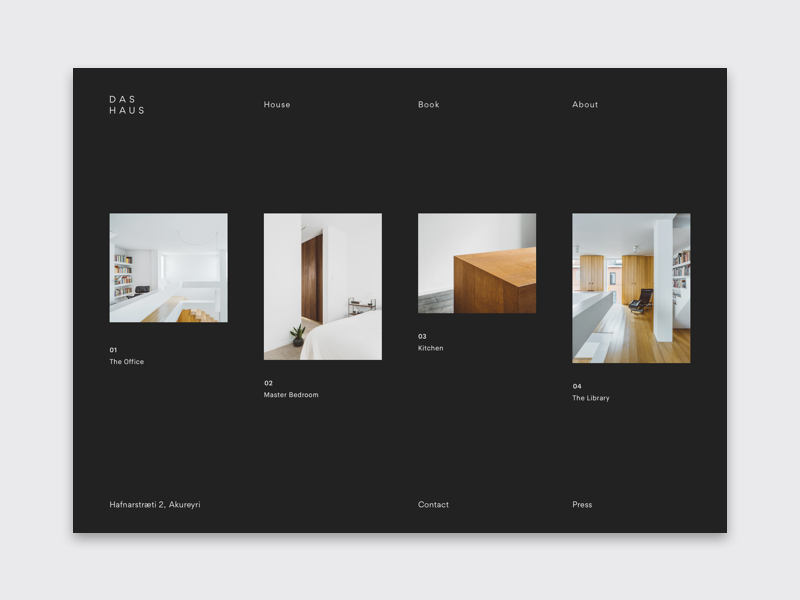The height and width of the screenshot is (600, 800).
Task: Open the Contact footer link
Action: (433, 505)
